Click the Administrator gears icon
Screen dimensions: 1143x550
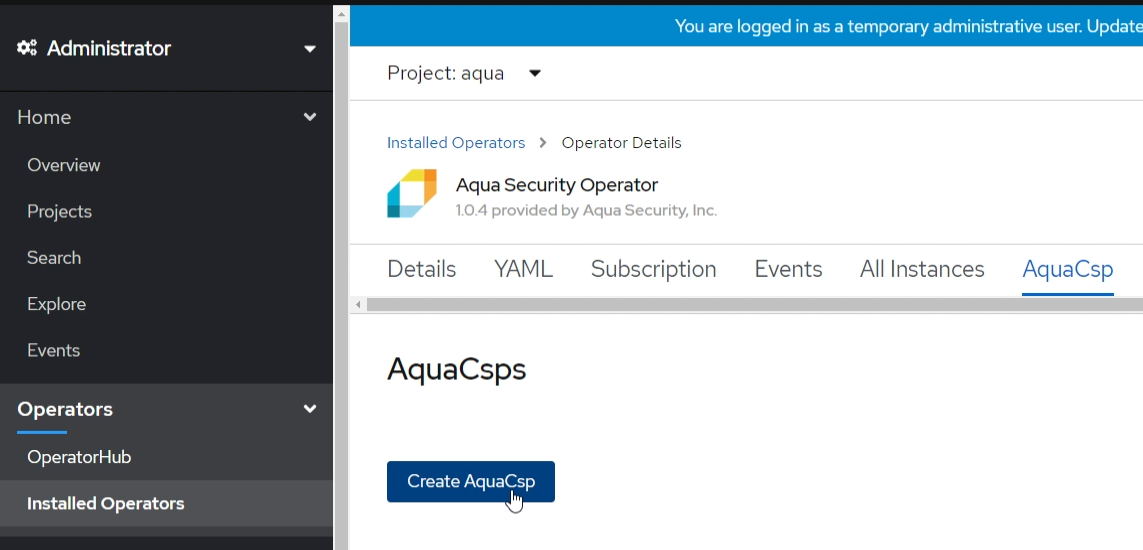(x=27, y=48)
